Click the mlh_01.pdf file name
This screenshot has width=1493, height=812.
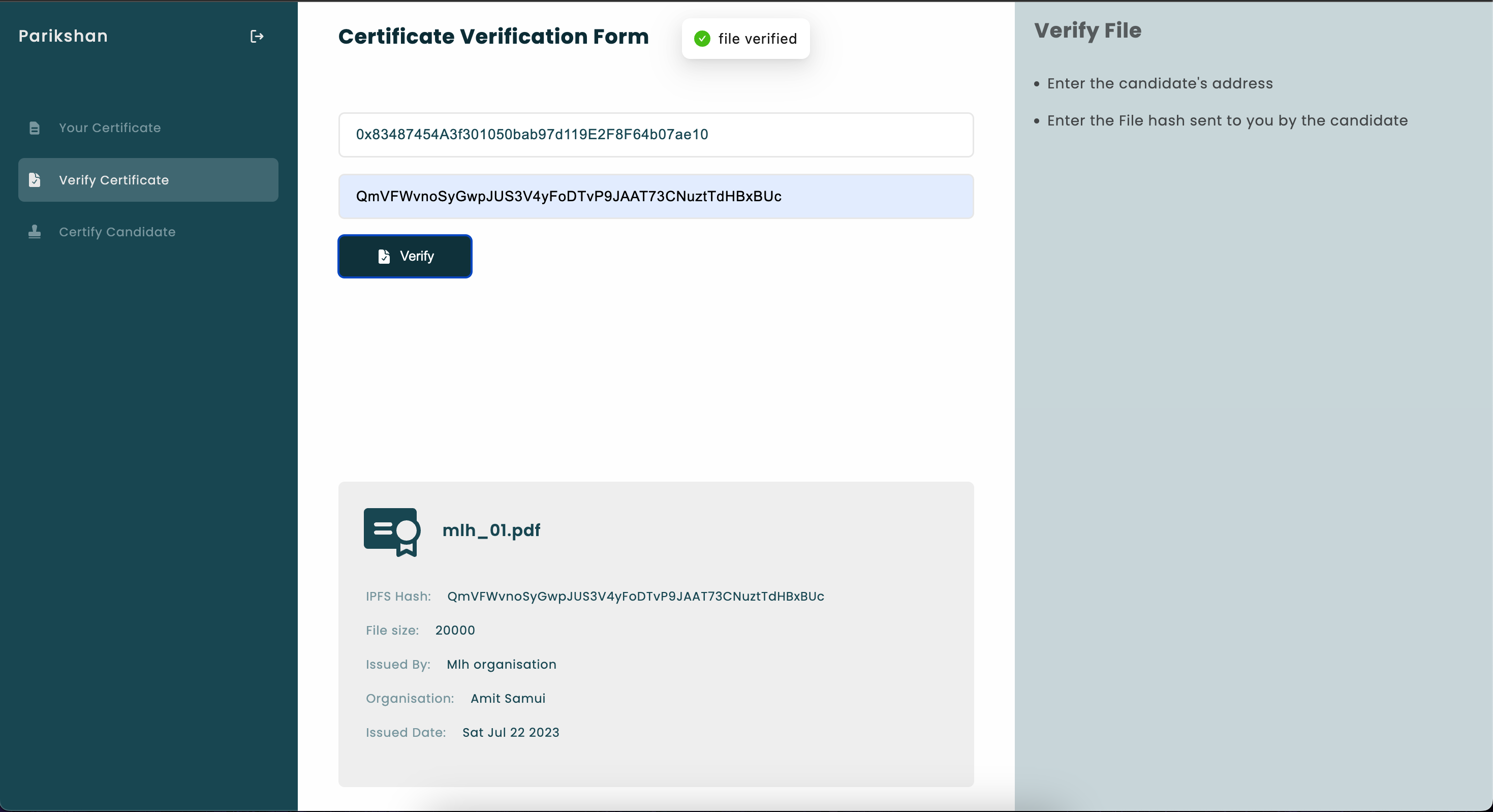pos(491,530)
